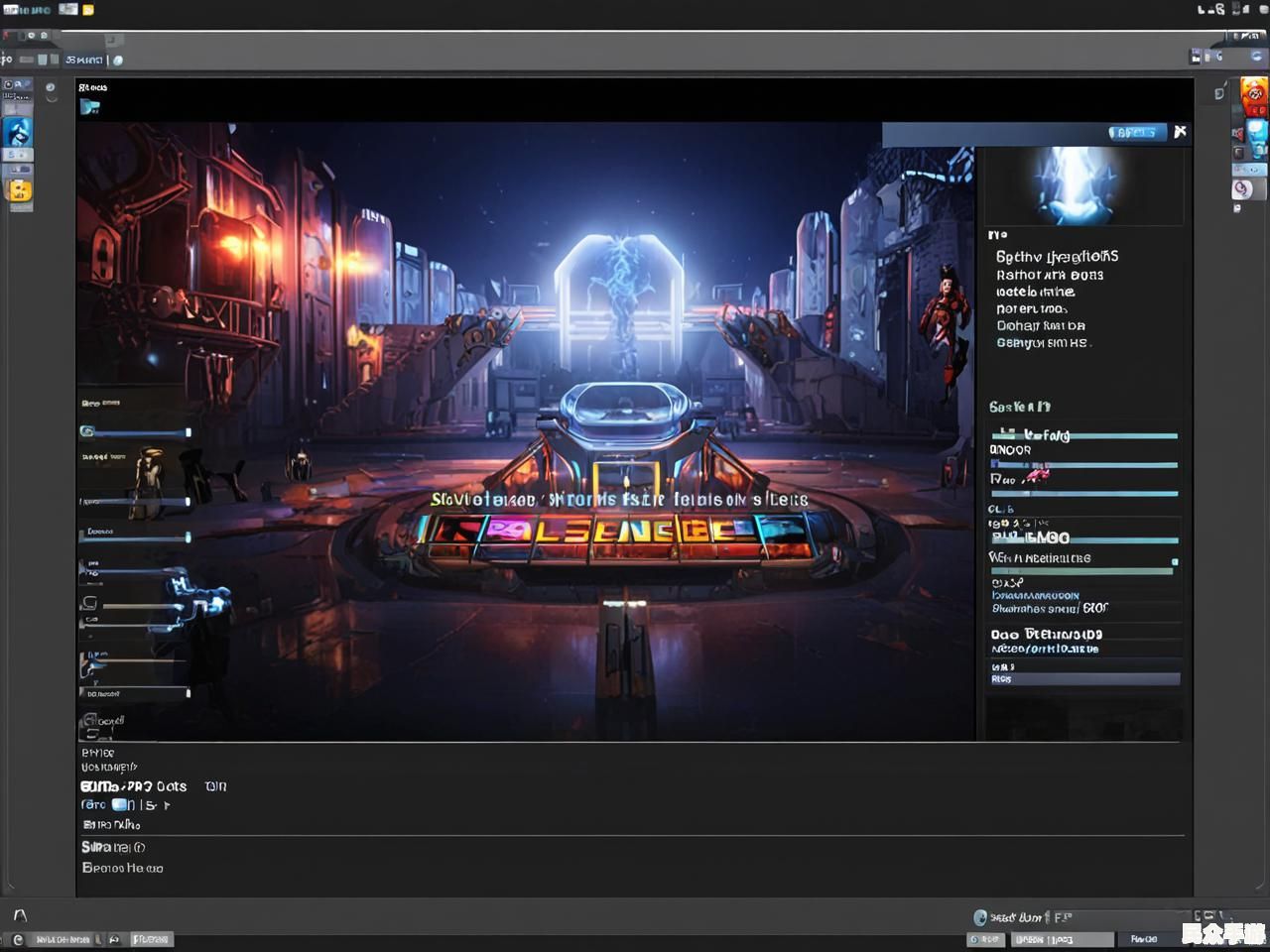Viewport: 1270px width, 952px height.
Task: Click the first taskbar tab at bottom left
Action: (x=62, y=939)
